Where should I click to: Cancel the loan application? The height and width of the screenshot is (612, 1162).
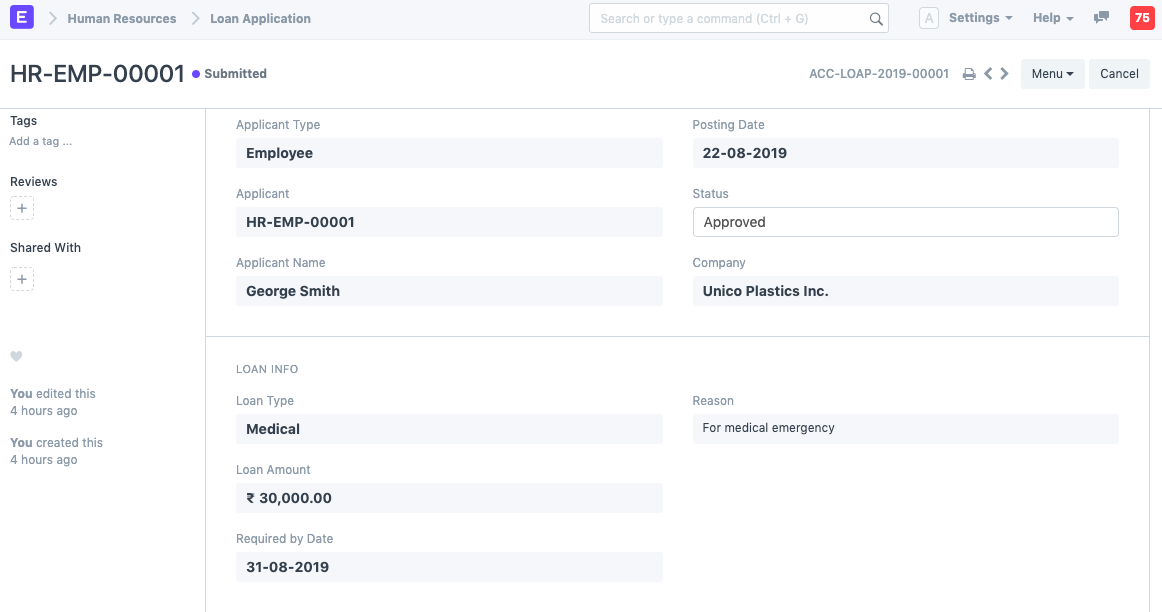point(1119,73)
